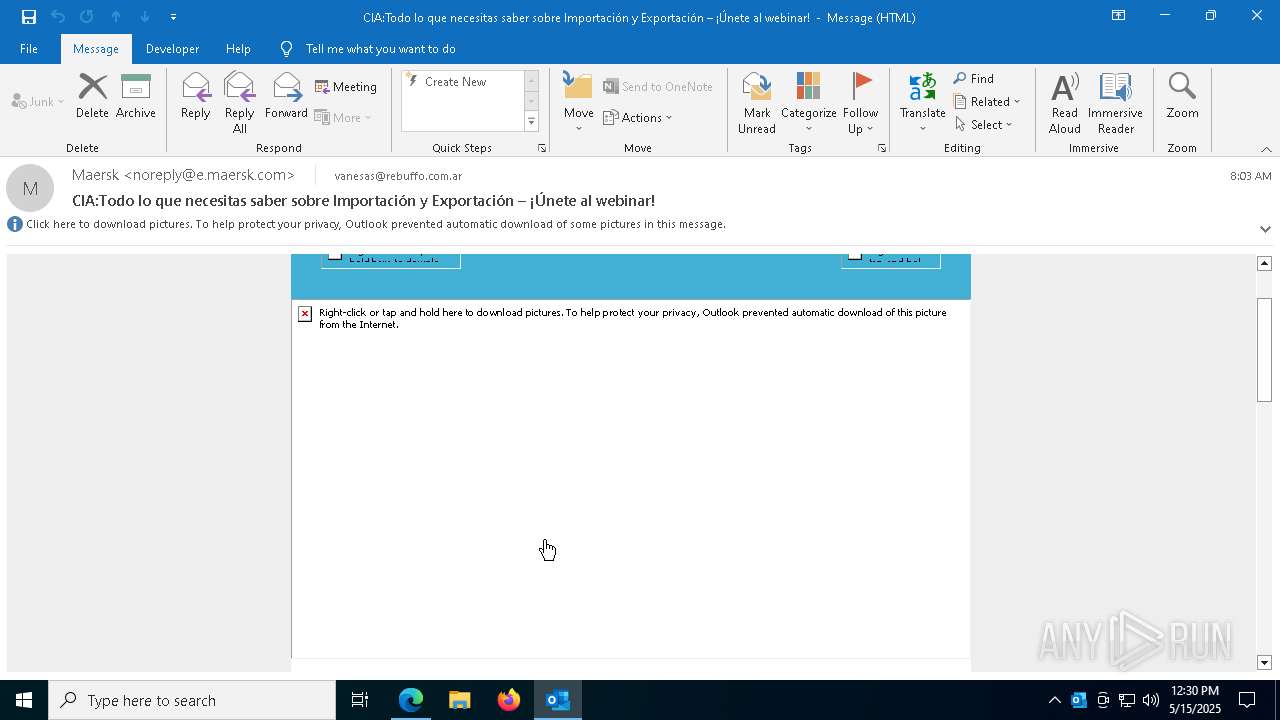Click the Redo arrow in title bar
This screenshot has height=720, width=1280.
tap(87, 16)
